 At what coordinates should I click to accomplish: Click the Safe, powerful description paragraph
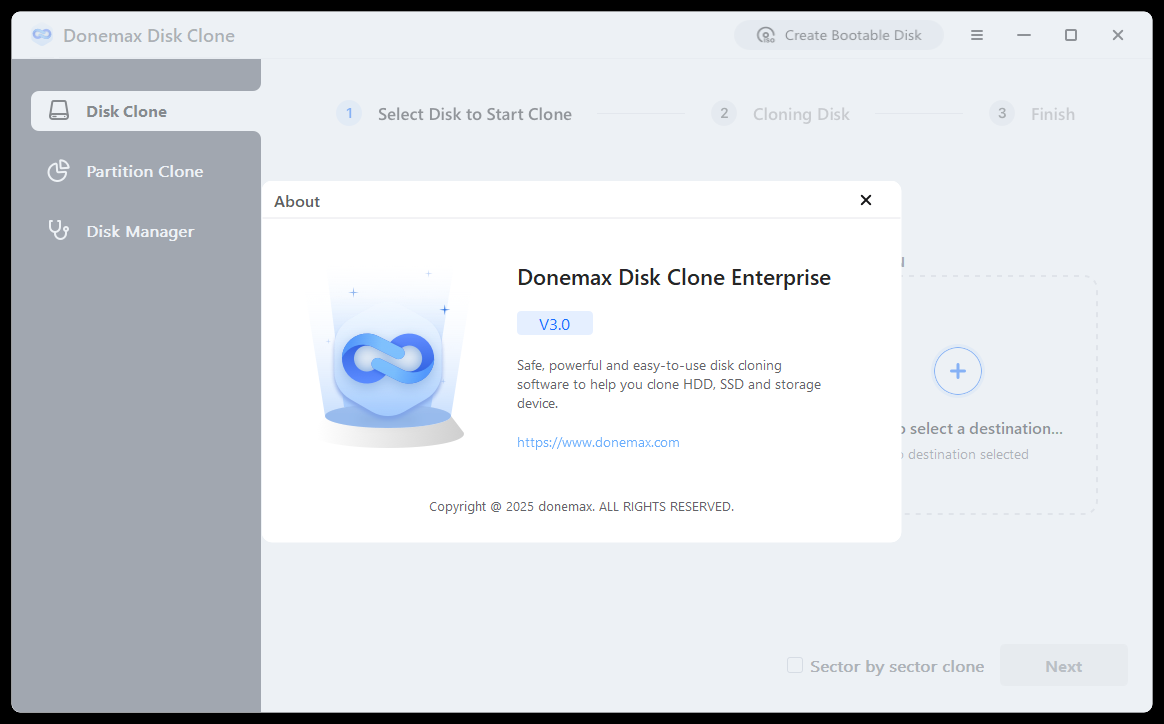point(669,385)
